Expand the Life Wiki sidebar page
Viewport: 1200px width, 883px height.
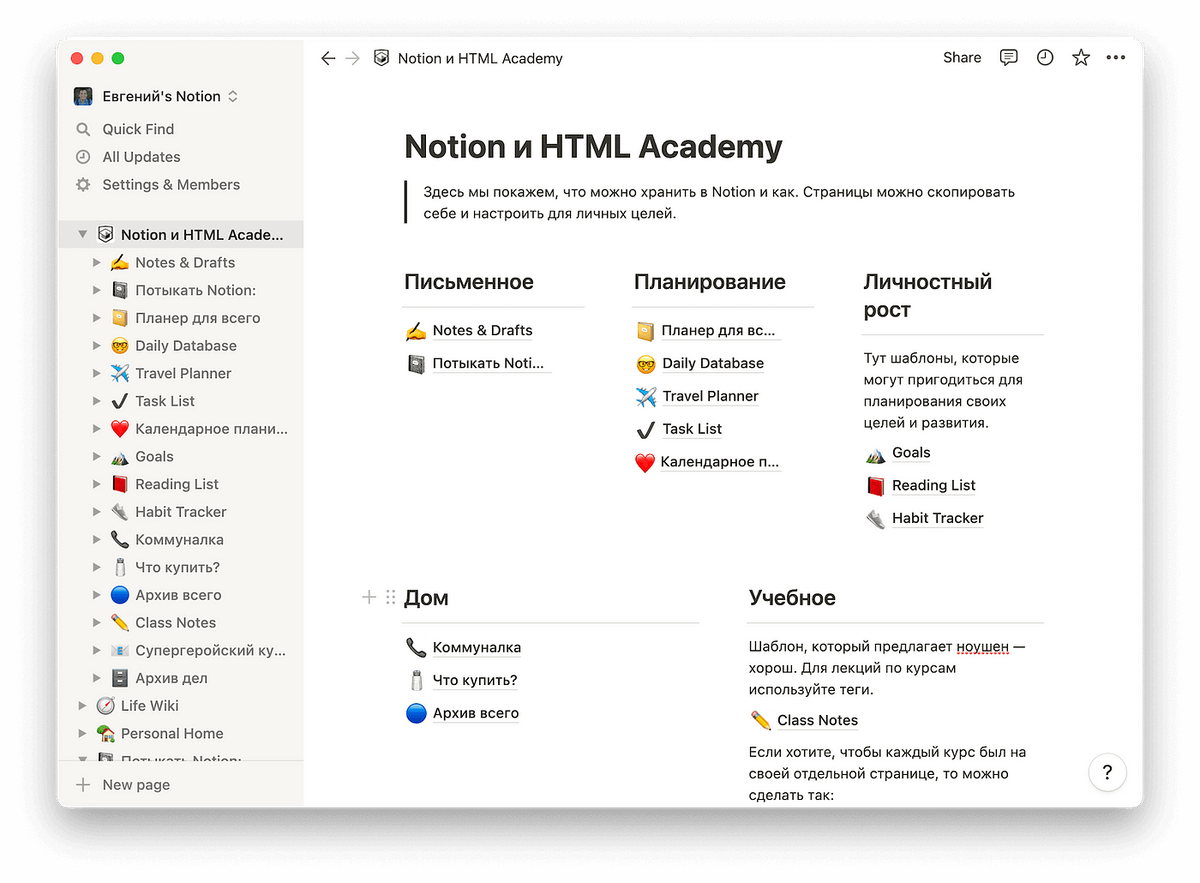(83, 706)
